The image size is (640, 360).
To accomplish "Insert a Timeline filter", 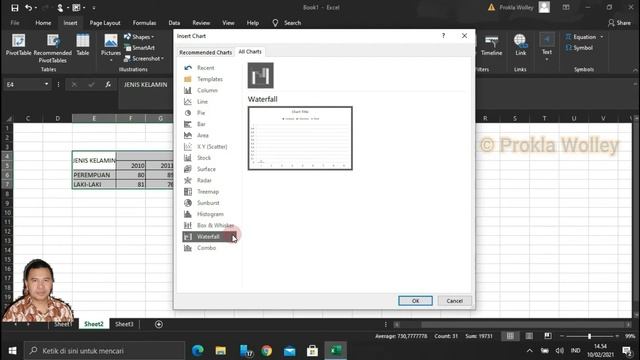I will pyautogui.click(x=491, y=45).
